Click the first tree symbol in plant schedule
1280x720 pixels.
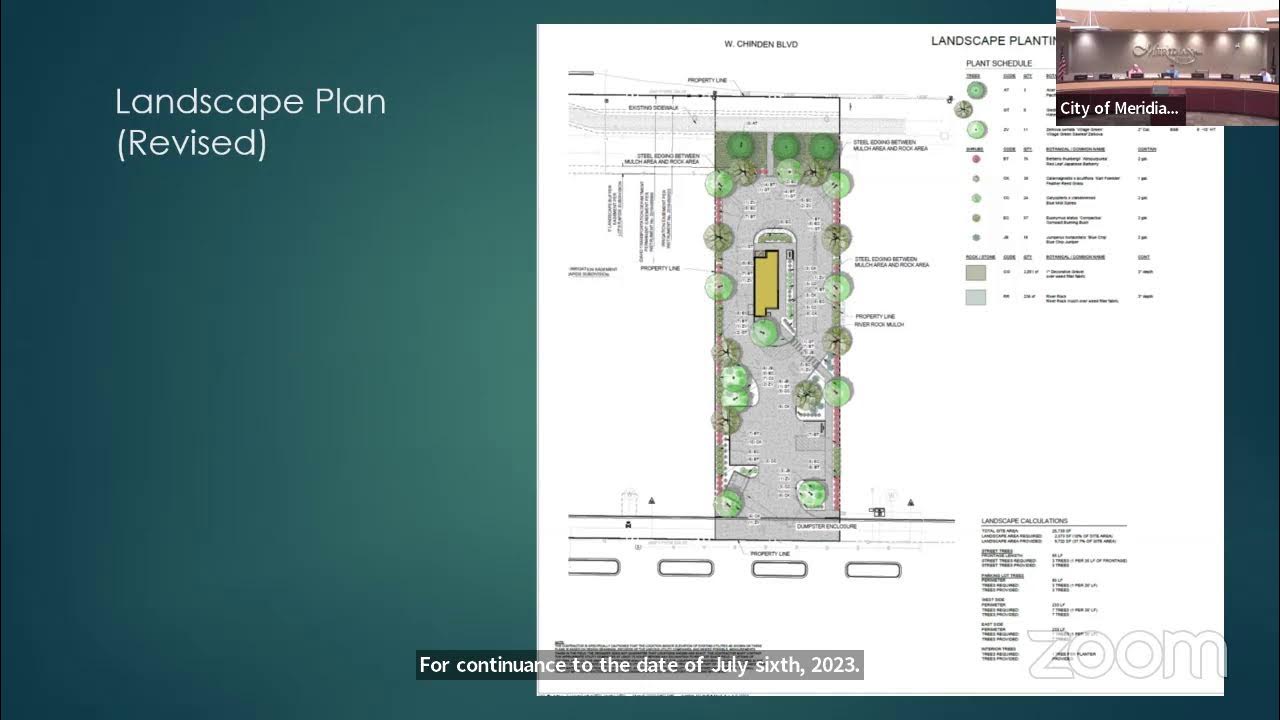click(976, 90)
